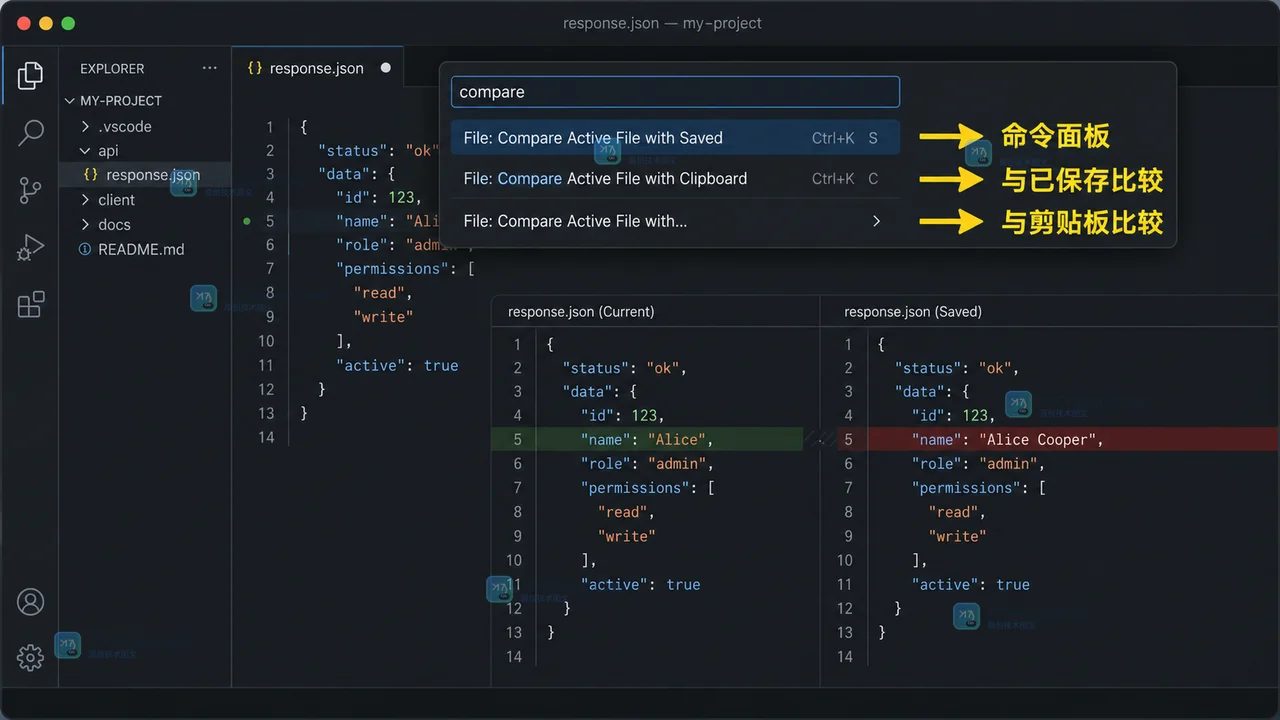1280x720 pixels.
Task: Expand the docs folder
Action: click(86, 225)
